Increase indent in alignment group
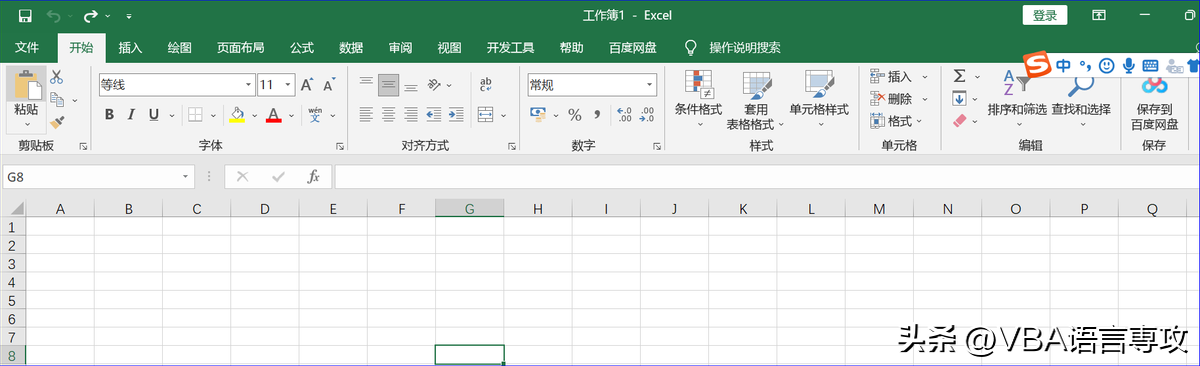Screen dimensions: 1200x366 (455, 115)
